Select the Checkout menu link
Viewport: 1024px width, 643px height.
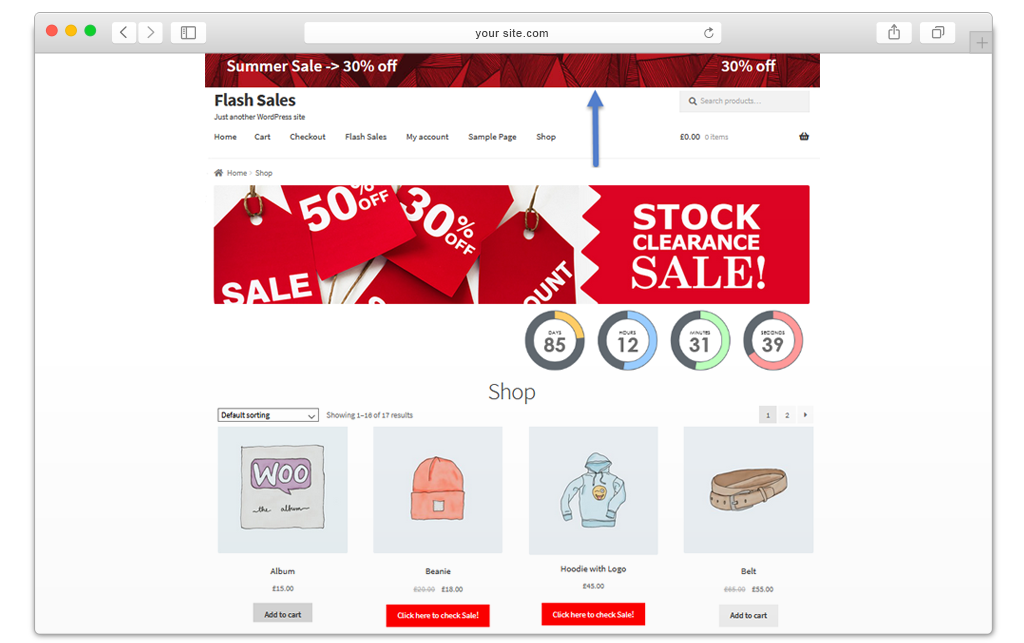[308, 136]
